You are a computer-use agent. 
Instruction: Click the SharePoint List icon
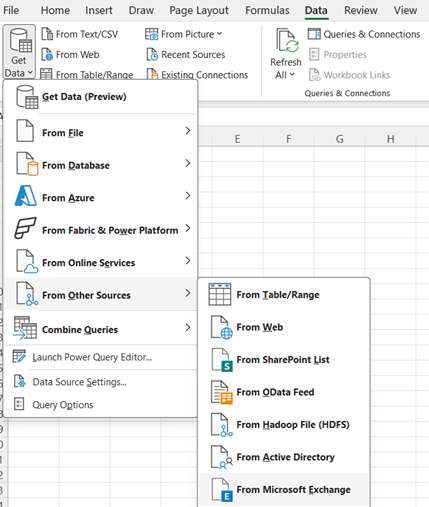[x=222, y=360]
